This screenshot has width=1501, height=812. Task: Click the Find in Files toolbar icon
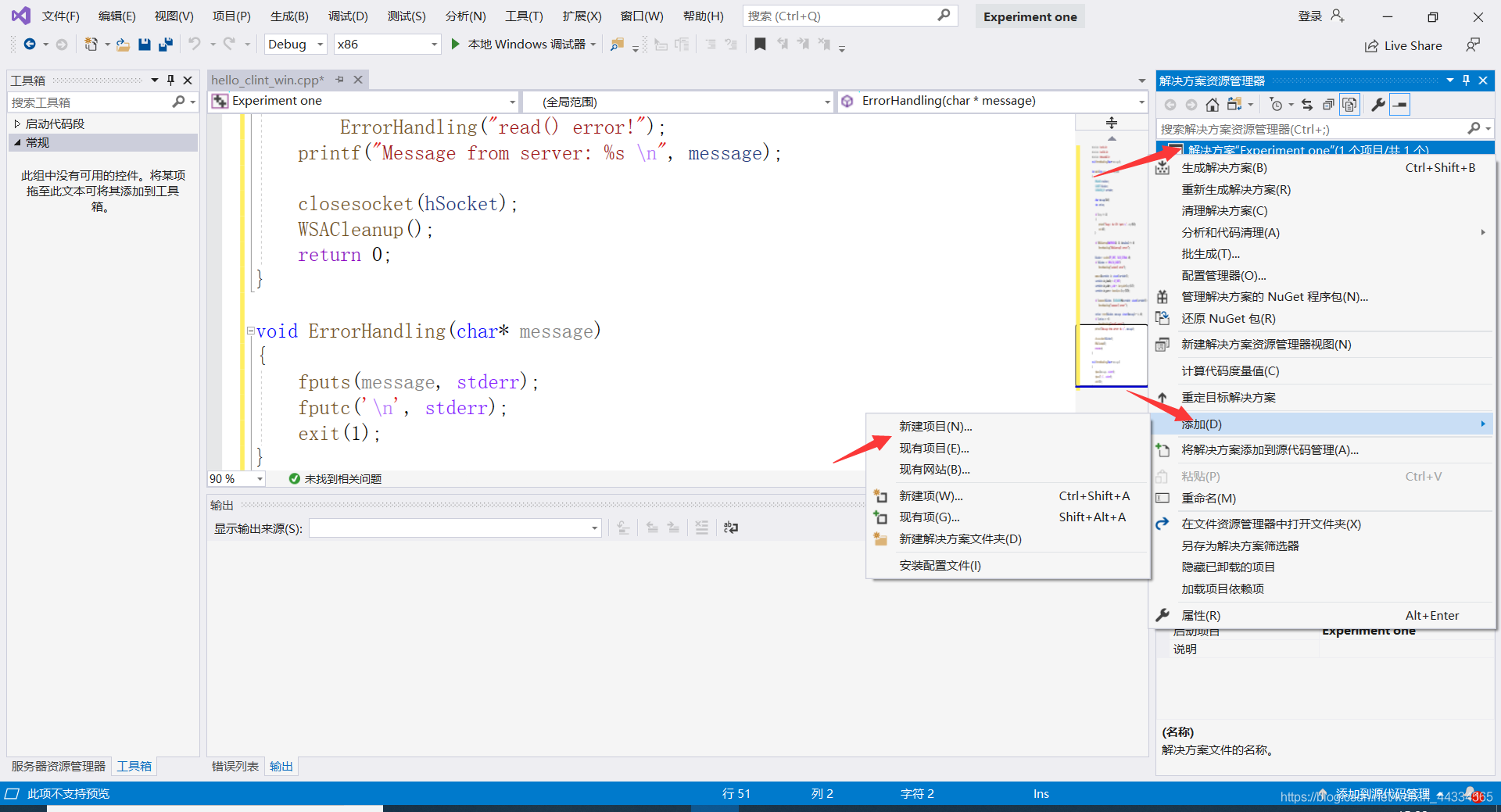[617, 45]
